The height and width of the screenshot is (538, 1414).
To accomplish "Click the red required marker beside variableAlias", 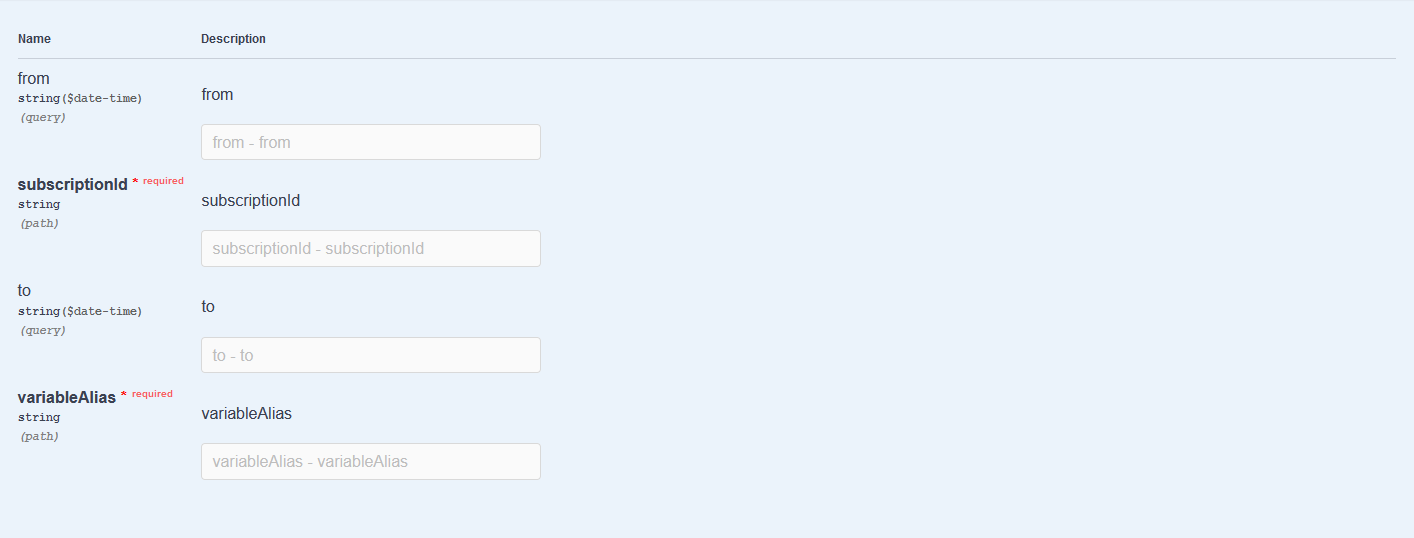I will (151, 394).
